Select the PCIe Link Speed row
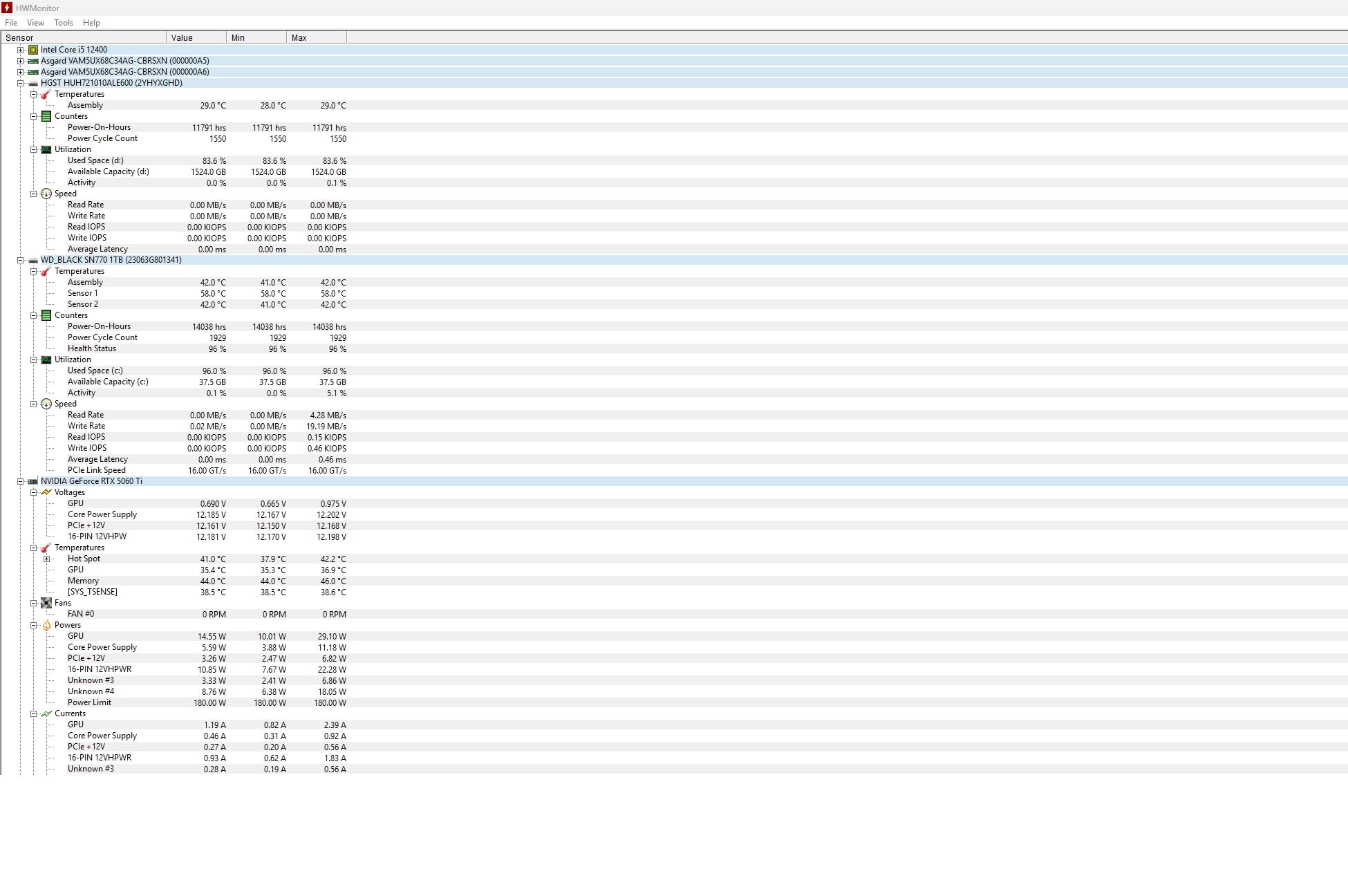The height and width of the screenshot is (896, 1348). click(x=674, y=470)
